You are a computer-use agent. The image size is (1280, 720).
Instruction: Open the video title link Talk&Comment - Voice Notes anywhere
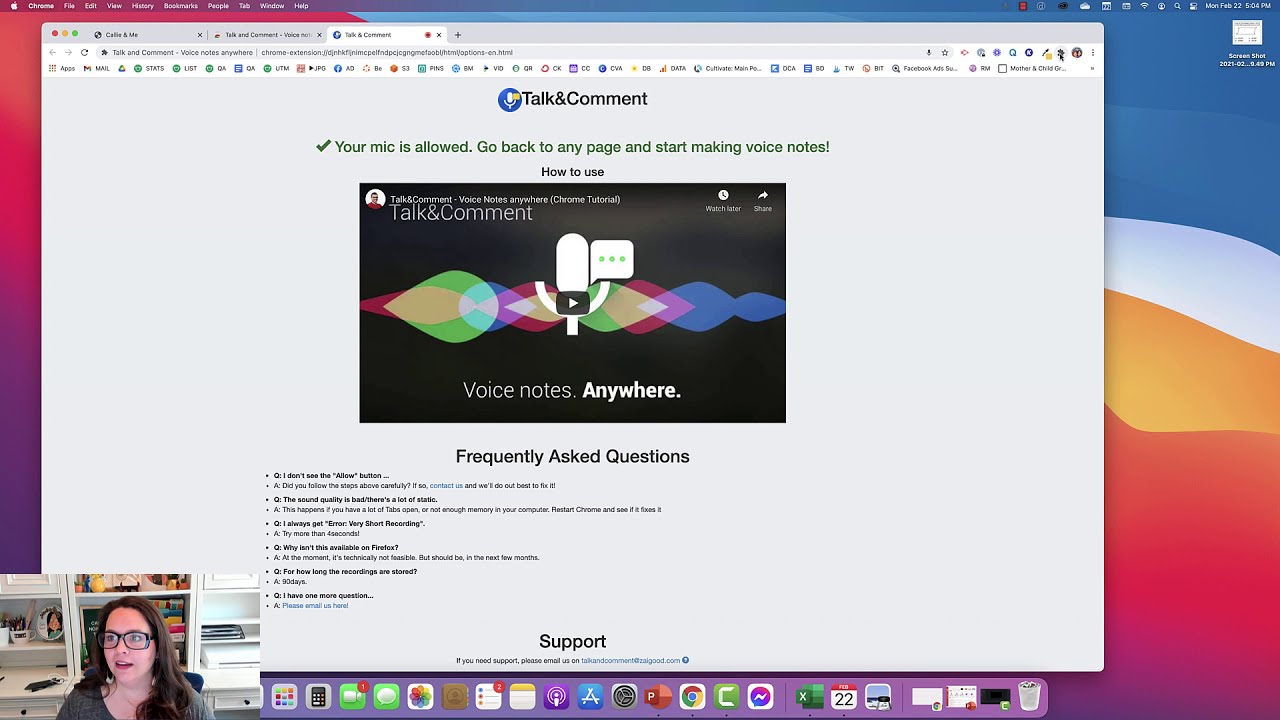click(505, 199)
